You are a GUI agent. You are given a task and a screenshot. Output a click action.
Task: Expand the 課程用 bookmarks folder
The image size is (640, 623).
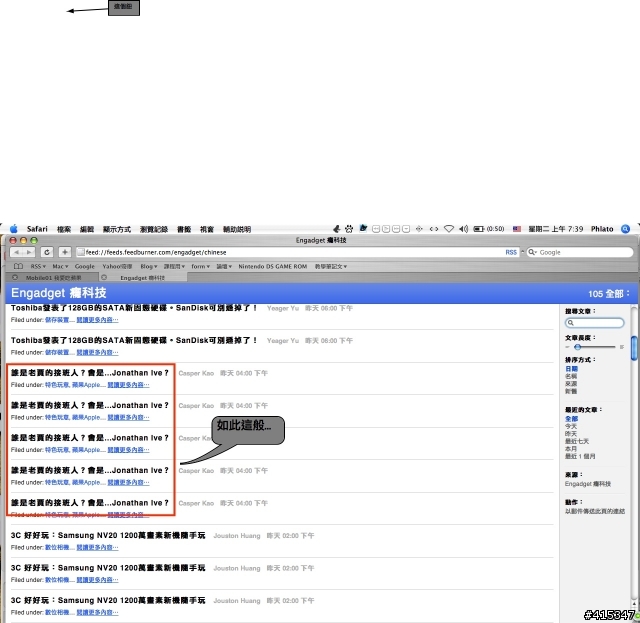[174, 266]
